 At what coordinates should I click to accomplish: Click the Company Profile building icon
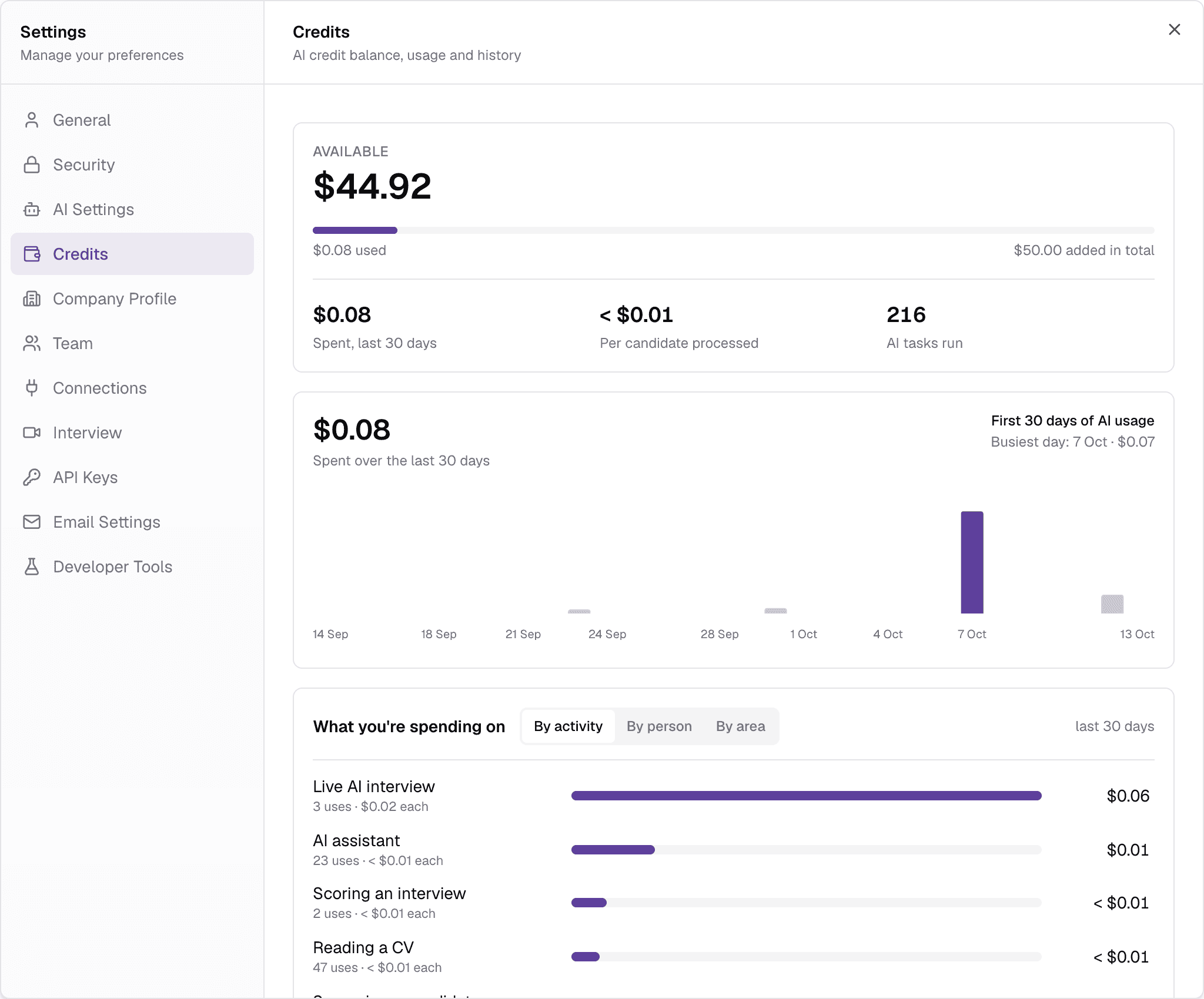[32, 299]
